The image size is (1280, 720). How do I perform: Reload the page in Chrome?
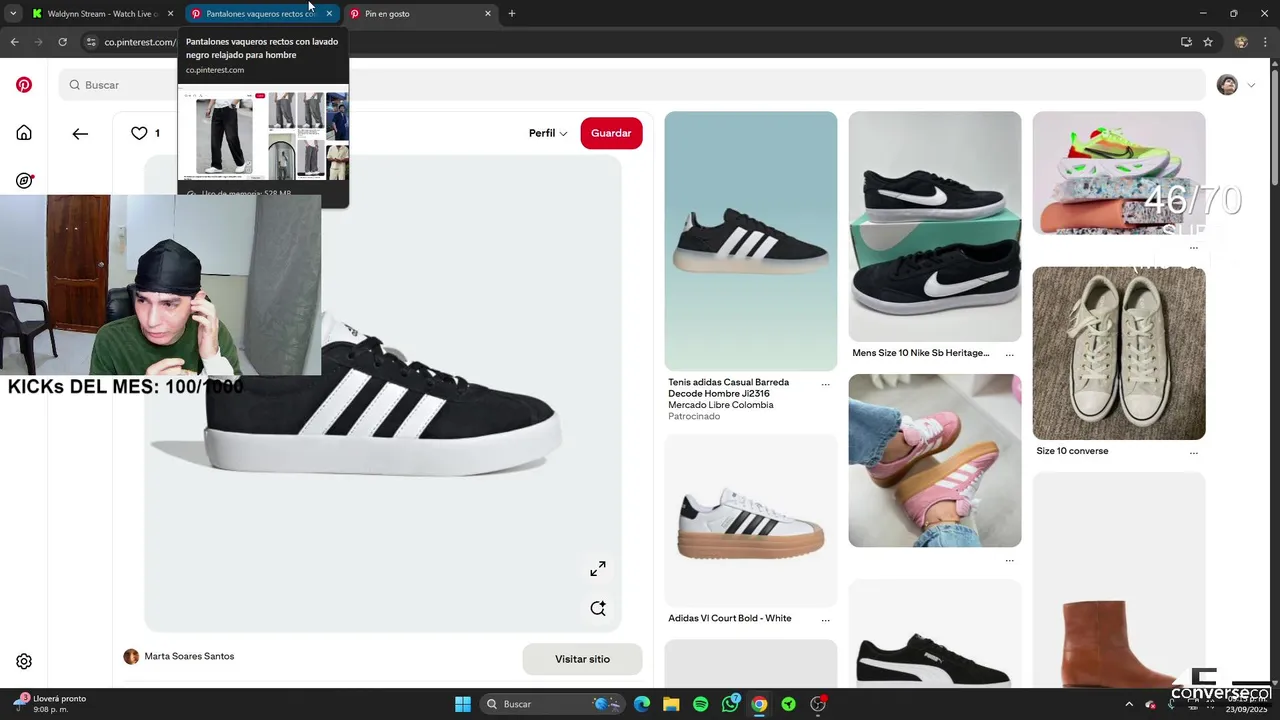click(62, 42)
